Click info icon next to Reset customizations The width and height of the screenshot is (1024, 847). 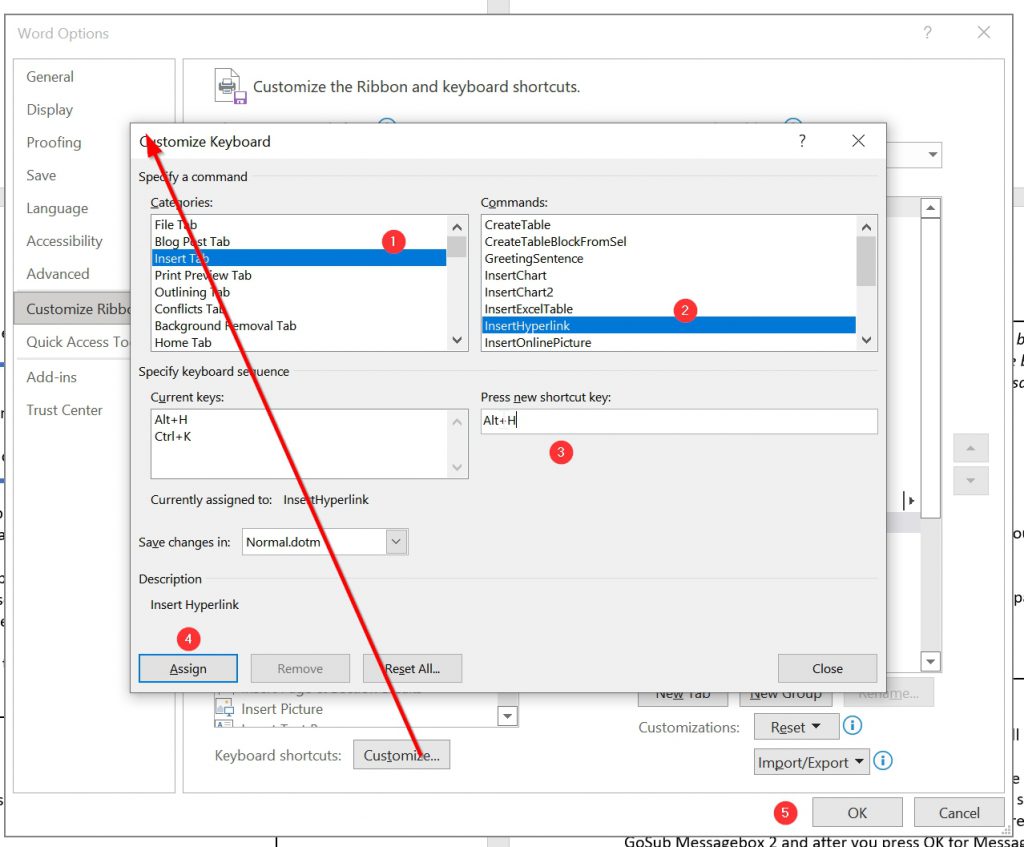click(x=852, y=726)
